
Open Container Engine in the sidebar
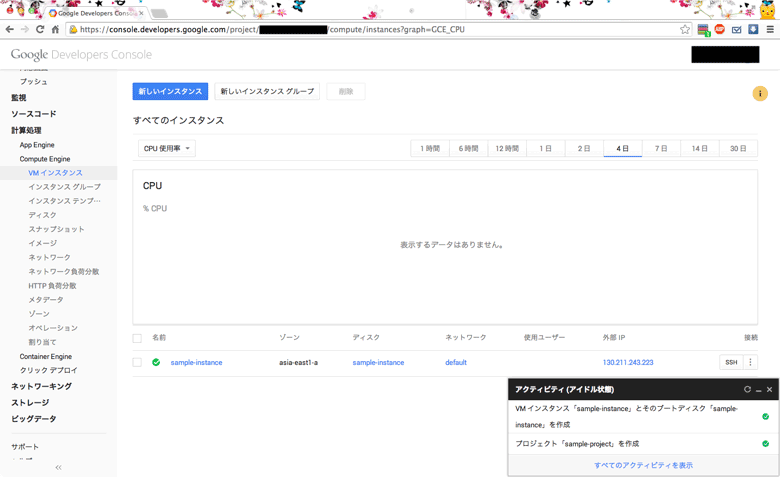pyautogui.click(x=46, y=356)
